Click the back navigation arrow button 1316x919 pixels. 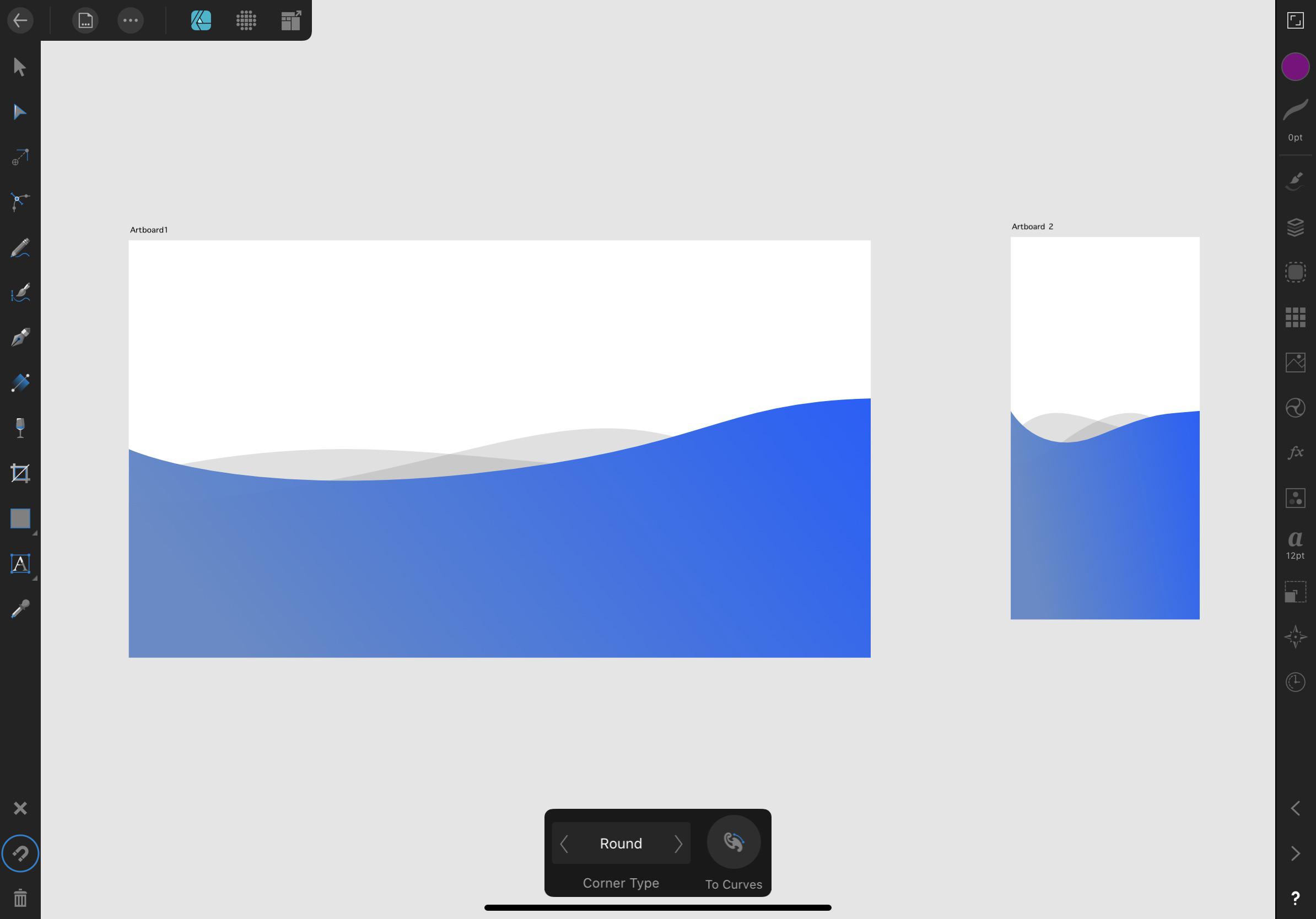point(20,20)
